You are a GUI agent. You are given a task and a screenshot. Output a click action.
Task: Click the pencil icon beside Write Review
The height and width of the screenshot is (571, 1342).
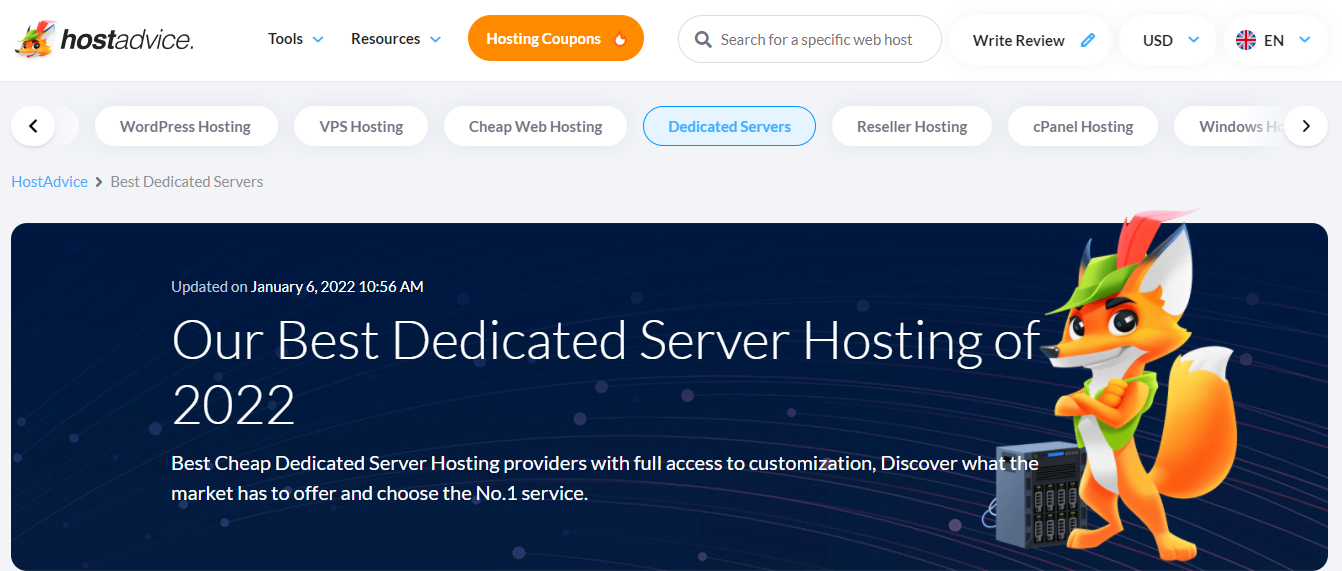point(1088,40)
